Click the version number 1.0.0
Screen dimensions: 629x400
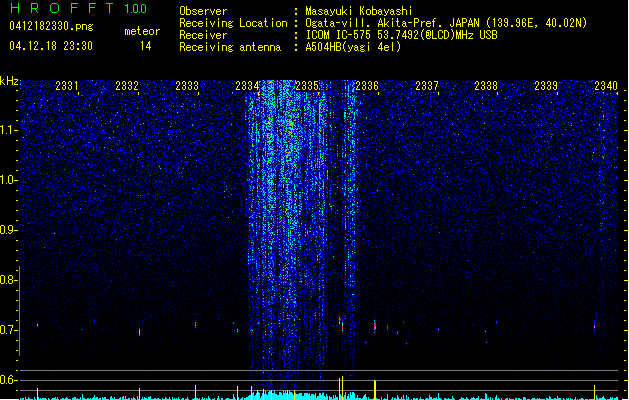click(x=136, y=9)
